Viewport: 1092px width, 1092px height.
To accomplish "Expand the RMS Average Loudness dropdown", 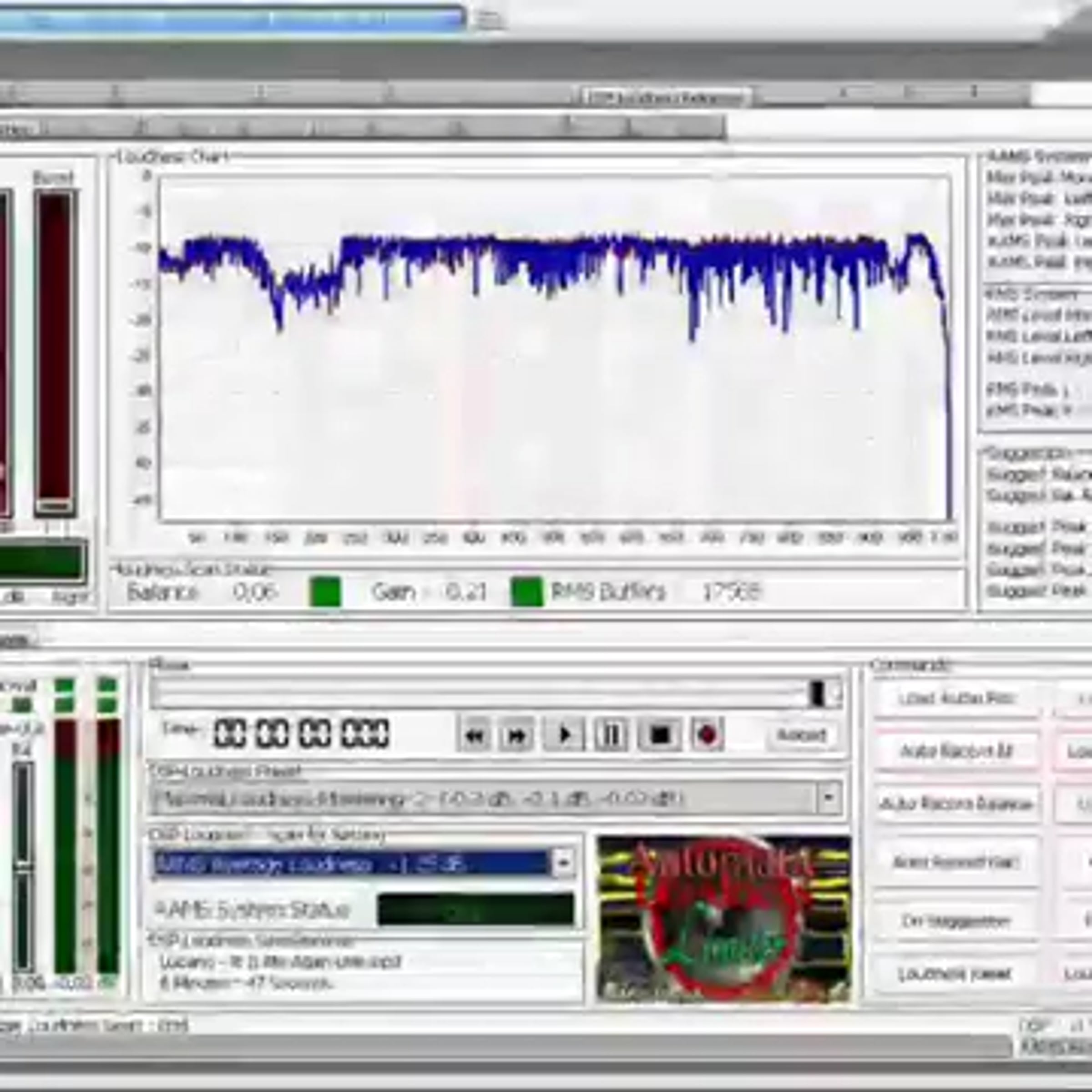I will coord(563,863).
